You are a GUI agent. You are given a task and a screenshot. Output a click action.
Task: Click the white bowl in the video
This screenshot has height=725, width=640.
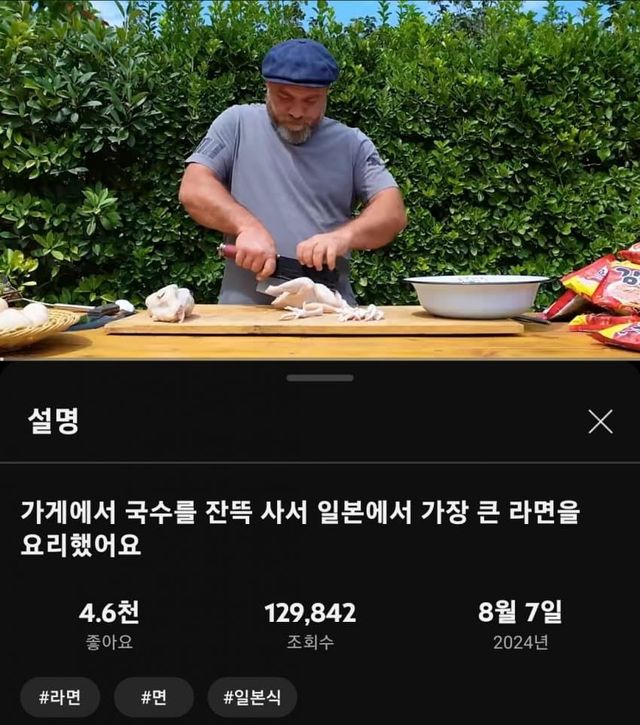point(477,296)
